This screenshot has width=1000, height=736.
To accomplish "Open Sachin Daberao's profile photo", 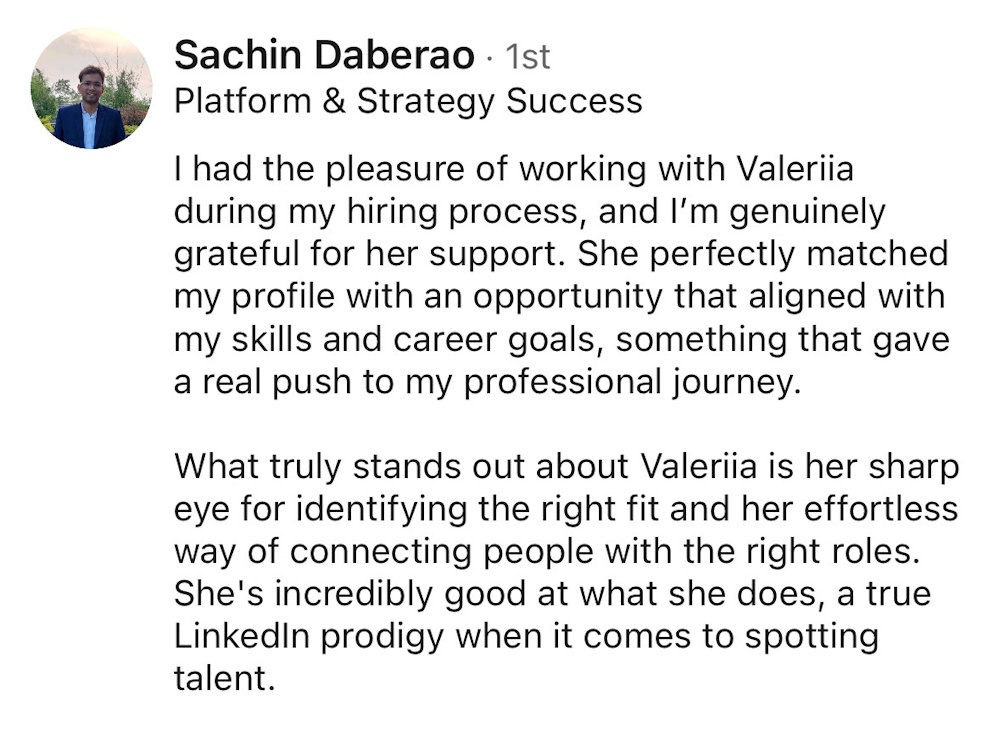I will [91, 89].
